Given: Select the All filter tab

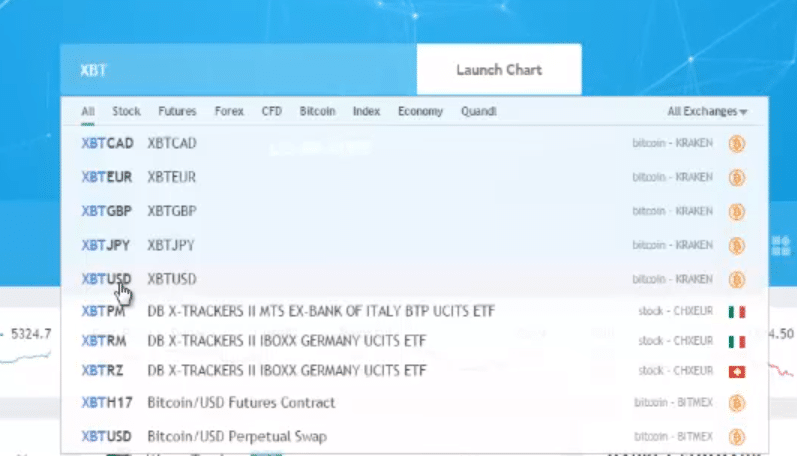Looking at the screenshot, I should (88, 111).
